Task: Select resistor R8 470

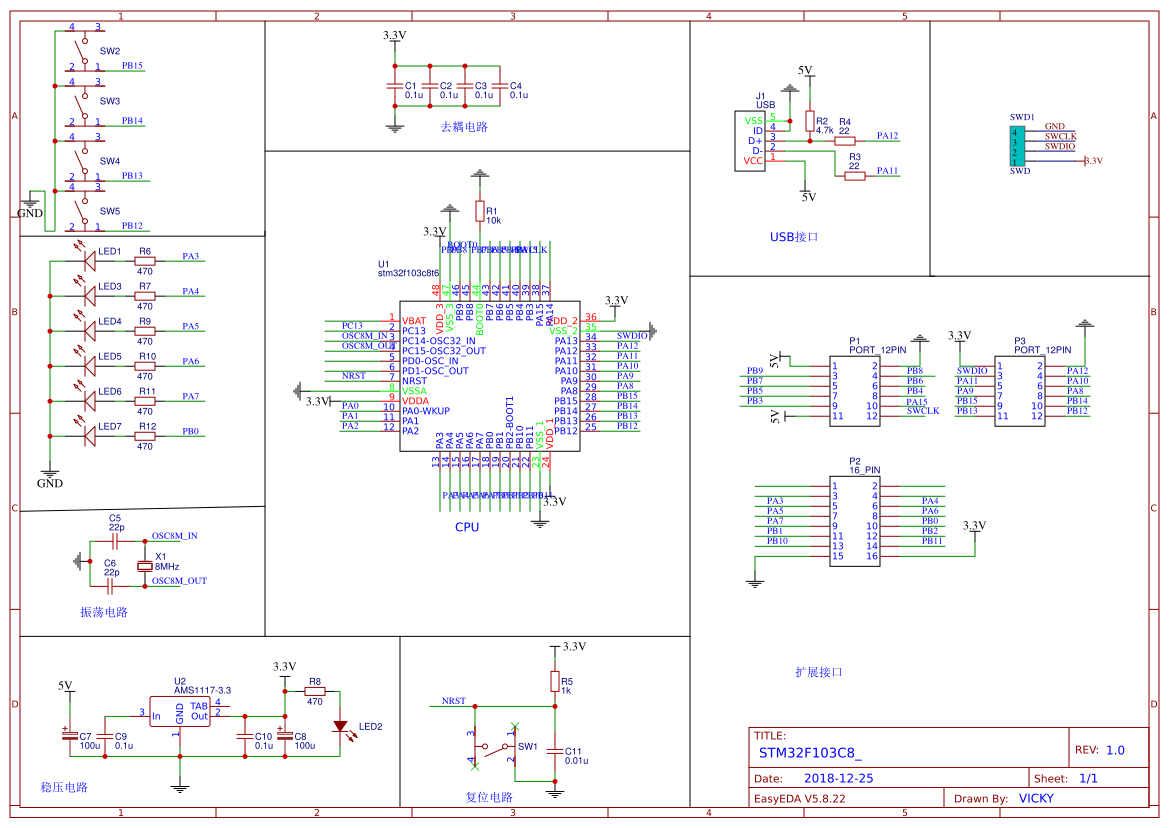Action: 315,692
